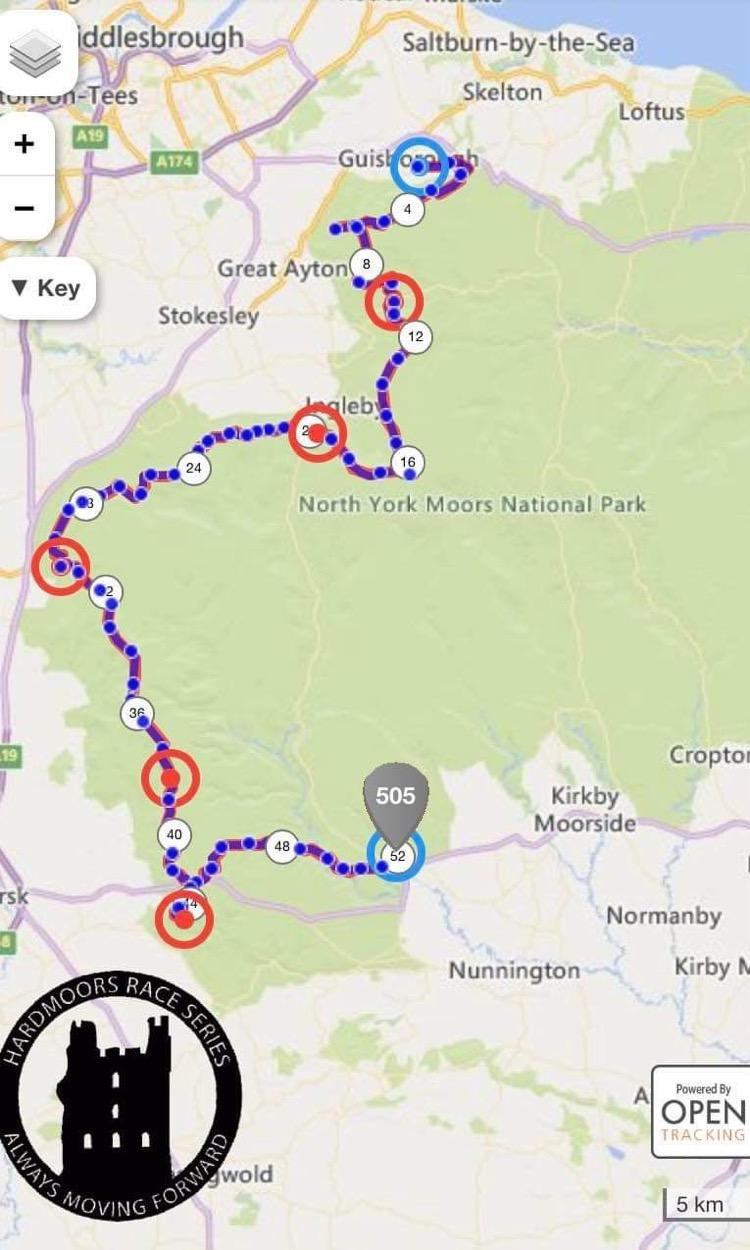The image size is (750, 1250).
Task: Click distance marker 16 on route
Action: [x=407, y=462]
